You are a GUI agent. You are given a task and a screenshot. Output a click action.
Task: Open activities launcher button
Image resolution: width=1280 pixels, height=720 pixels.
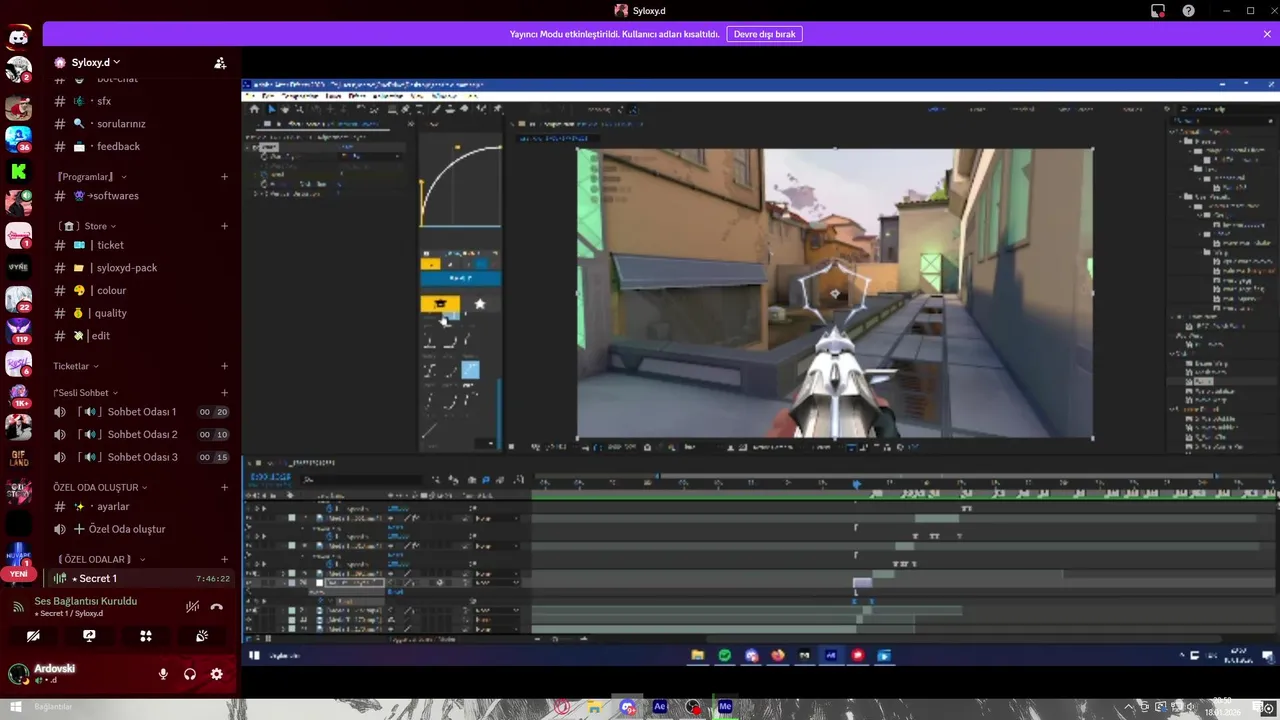point(145,635)
